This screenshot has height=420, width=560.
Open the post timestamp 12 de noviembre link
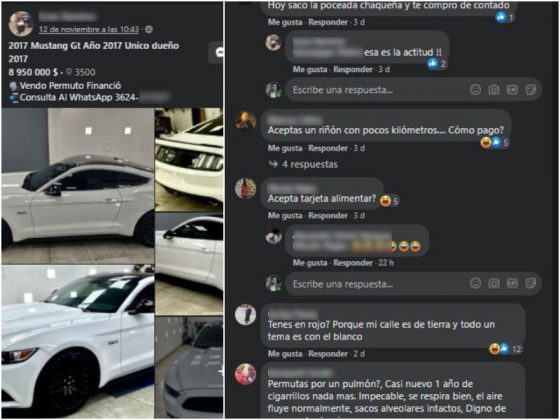point(89,29)
